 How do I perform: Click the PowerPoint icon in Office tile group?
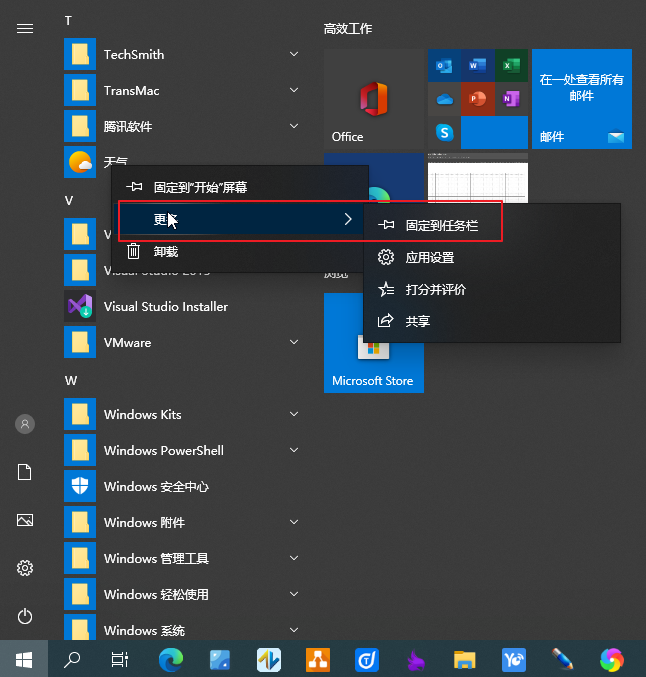click(478, 99)
